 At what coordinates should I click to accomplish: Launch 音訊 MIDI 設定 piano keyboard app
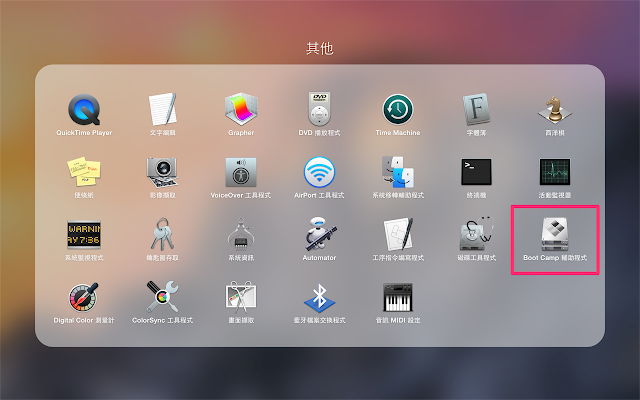click(398, 297)
